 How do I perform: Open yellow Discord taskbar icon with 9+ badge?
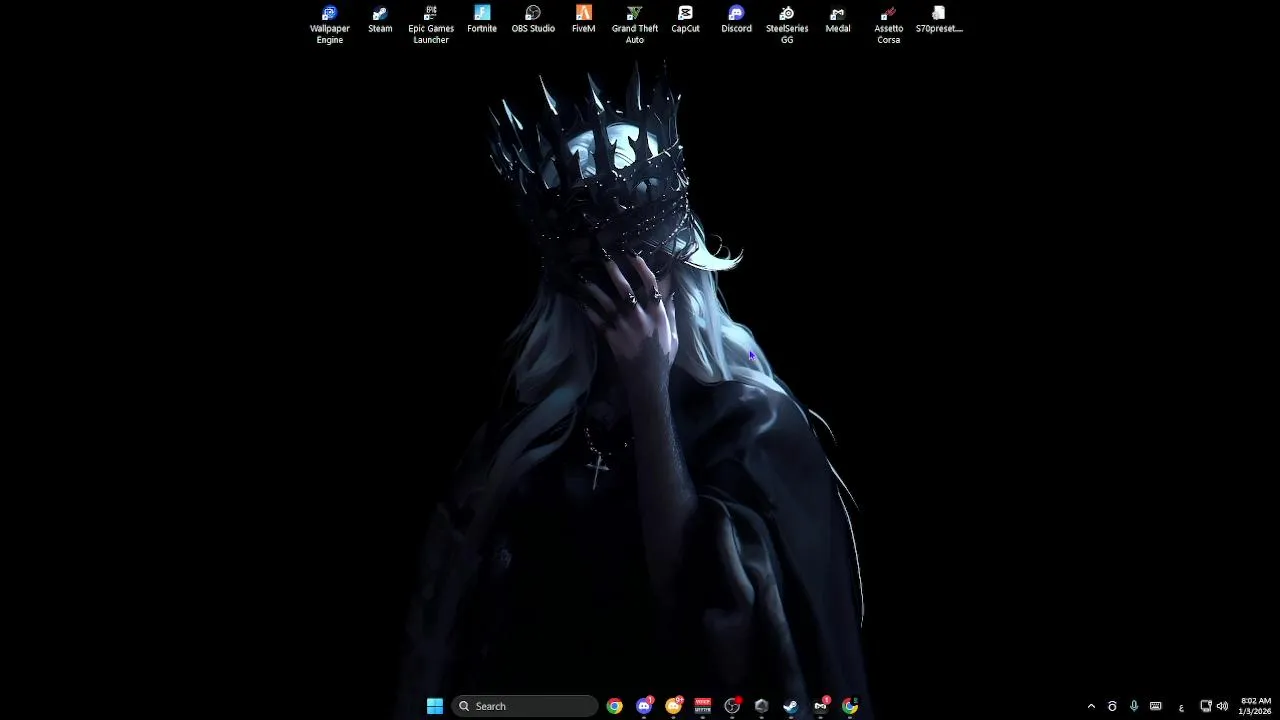(673, 706)
